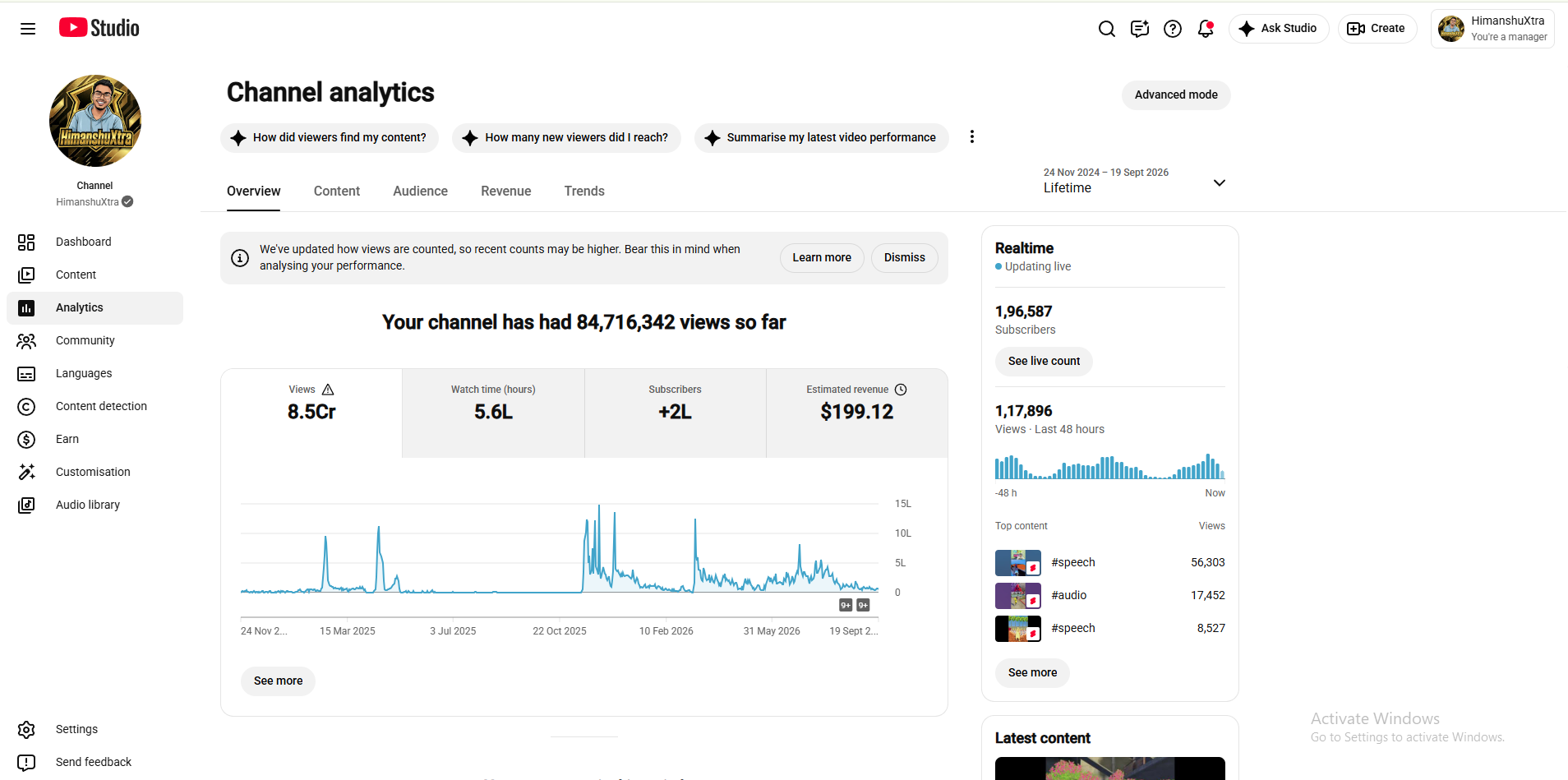
Task: Switch to the Trends tab
Action: coord(584,192)
